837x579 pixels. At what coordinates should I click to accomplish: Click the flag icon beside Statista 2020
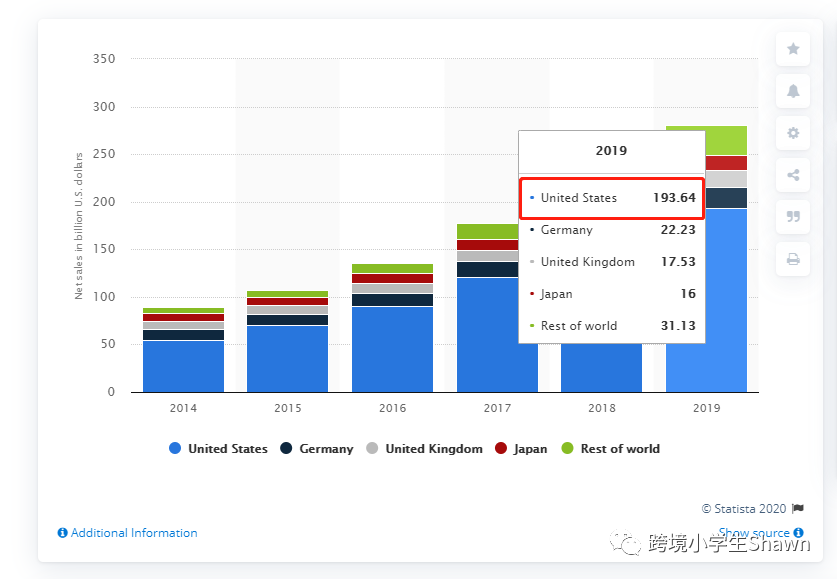[x=798, y=508]
